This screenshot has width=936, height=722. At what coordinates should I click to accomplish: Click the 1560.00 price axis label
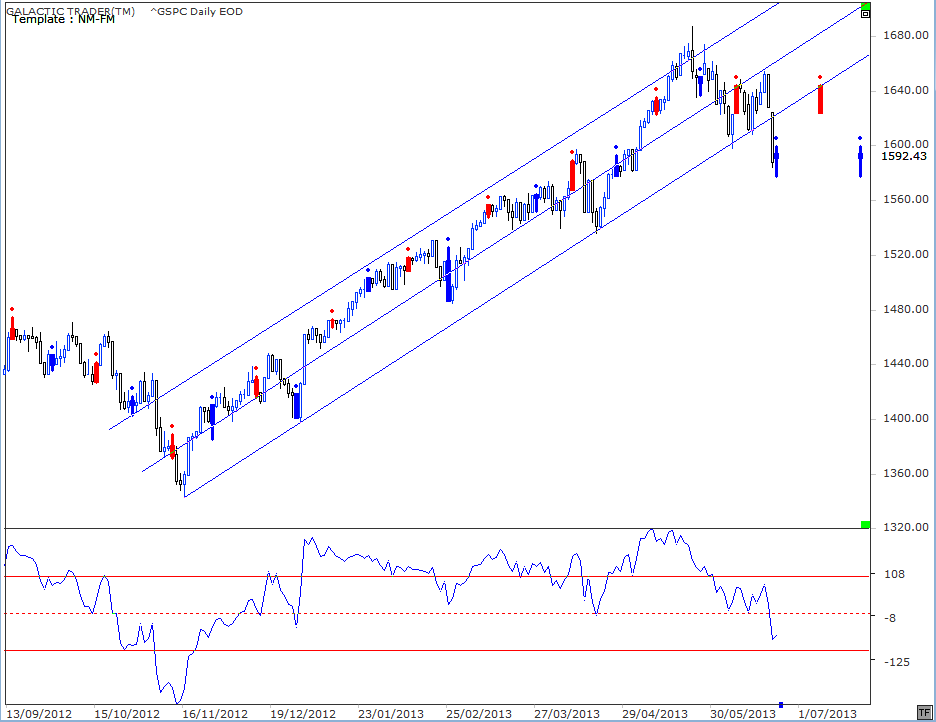click(906, 199)
